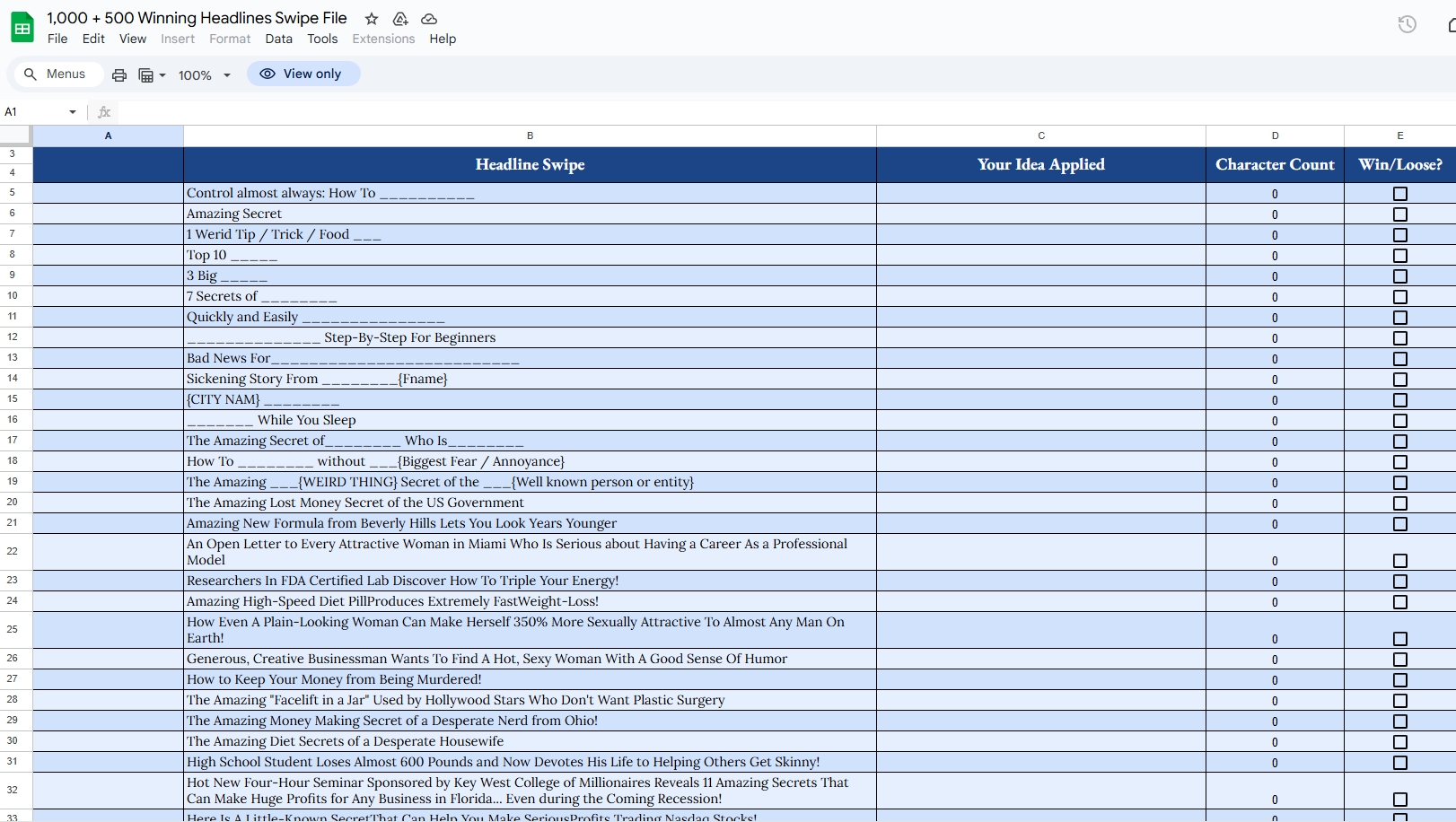
Task: Click the print icon
Action: 119,75
